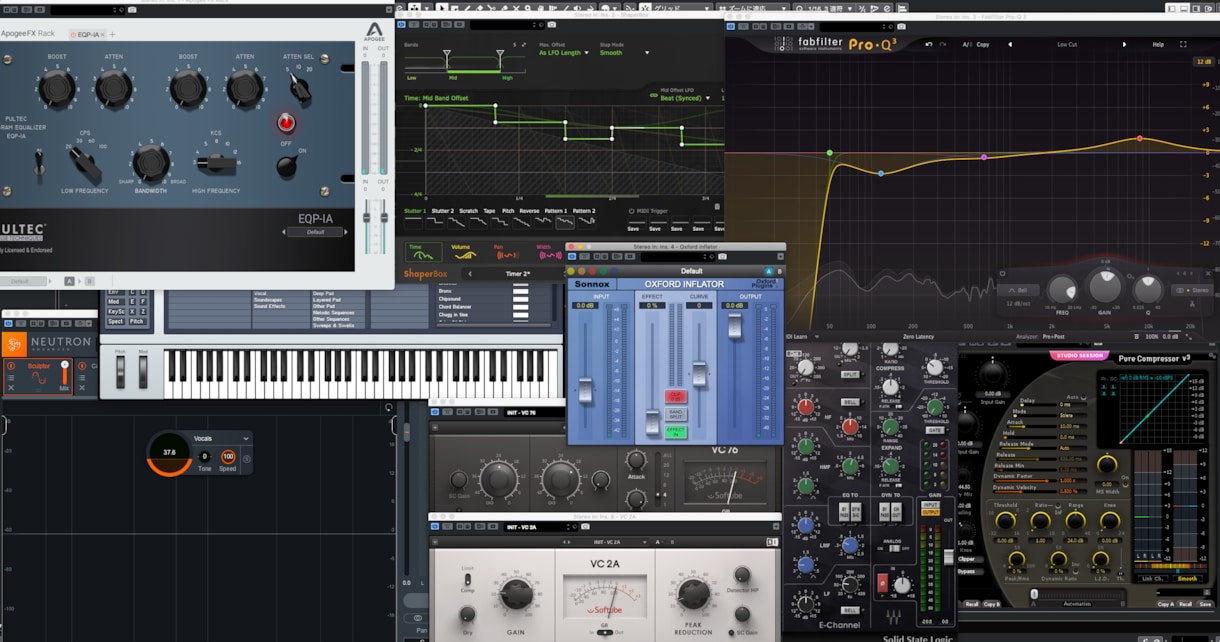Click Pure Compressor Threshold knob
This screenshot has height=642, width=1220.
(x=1006, y=521)
